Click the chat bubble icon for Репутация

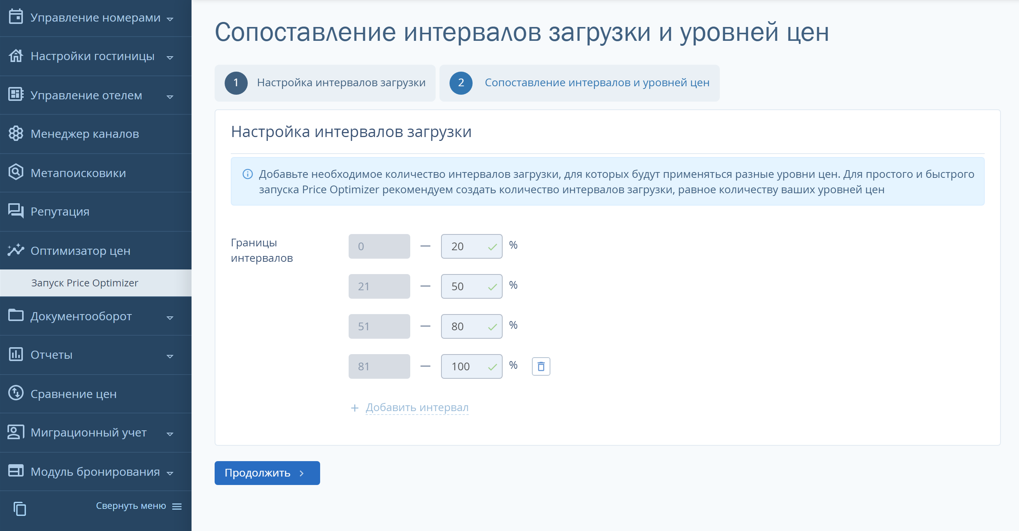[16, 211]
